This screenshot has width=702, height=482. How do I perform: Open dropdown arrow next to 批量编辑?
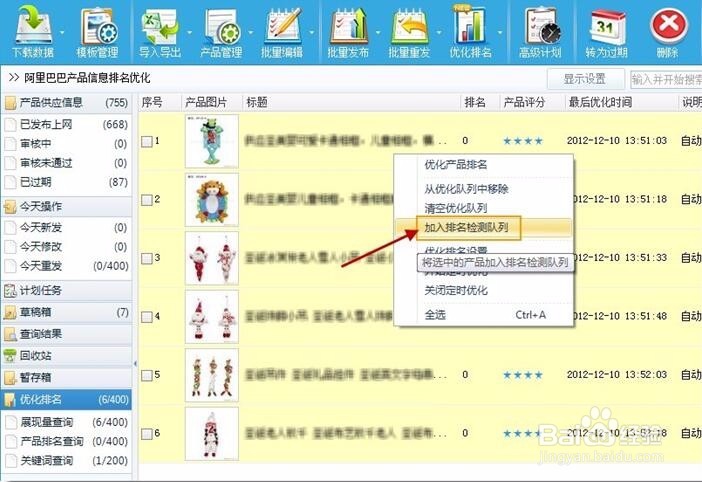click(312, 32)
